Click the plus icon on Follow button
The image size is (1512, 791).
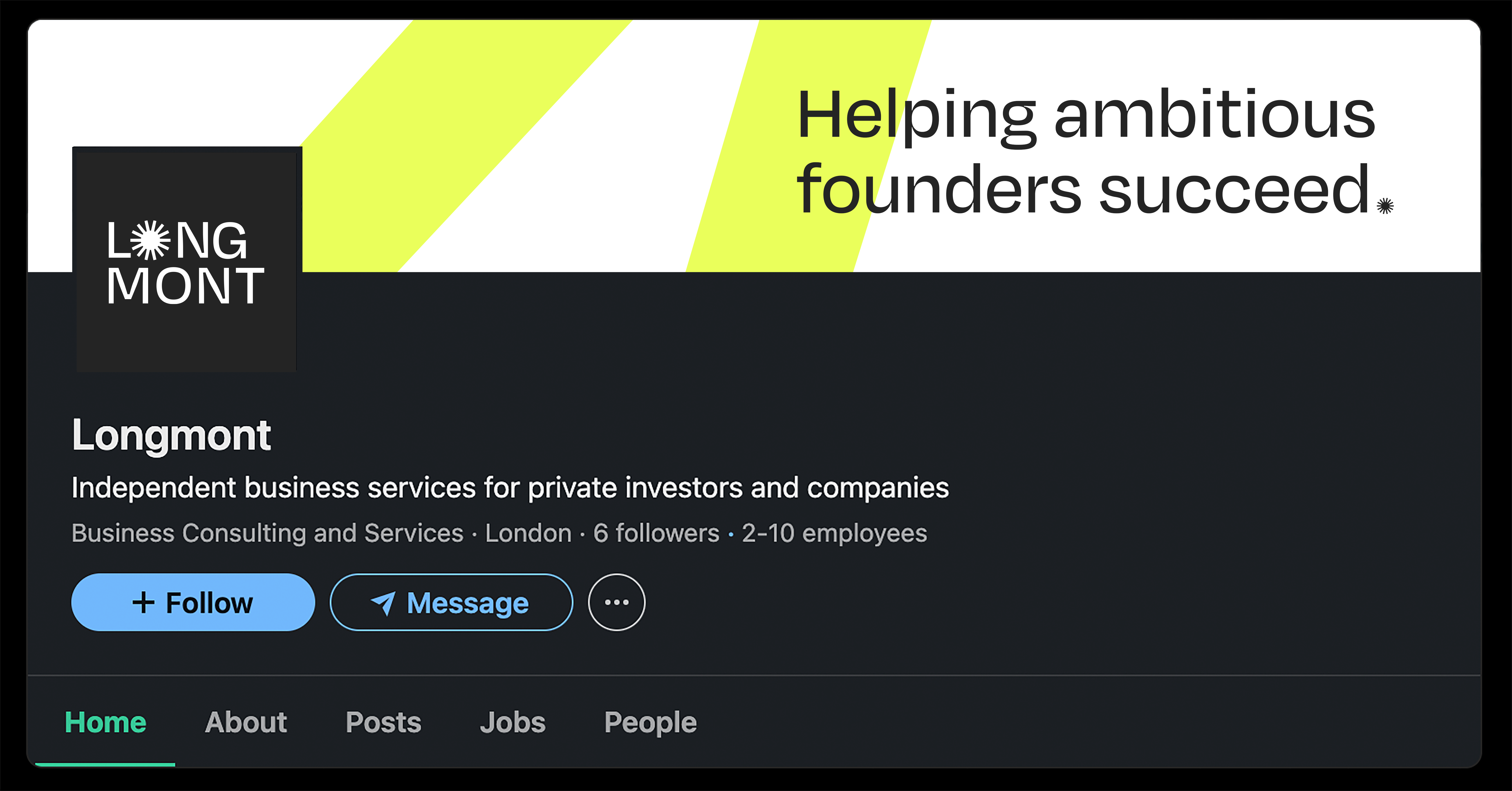143,603
